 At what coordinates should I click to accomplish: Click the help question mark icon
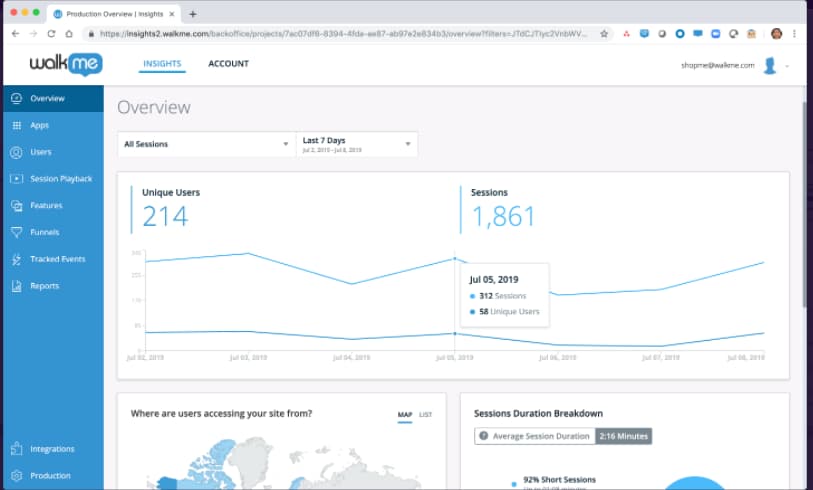point(483,436)
